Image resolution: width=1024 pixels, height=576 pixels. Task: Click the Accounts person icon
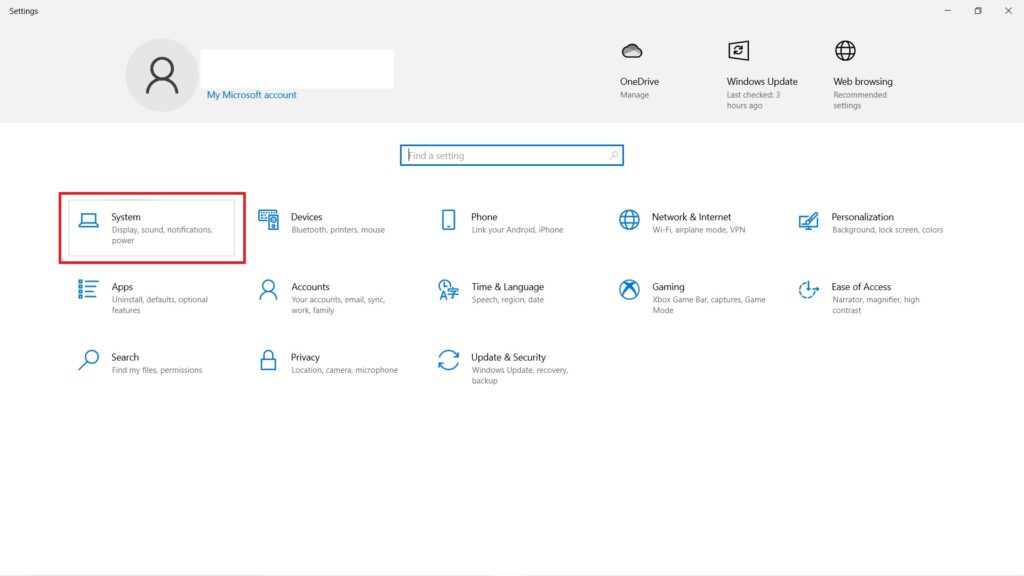click(268, 289)
